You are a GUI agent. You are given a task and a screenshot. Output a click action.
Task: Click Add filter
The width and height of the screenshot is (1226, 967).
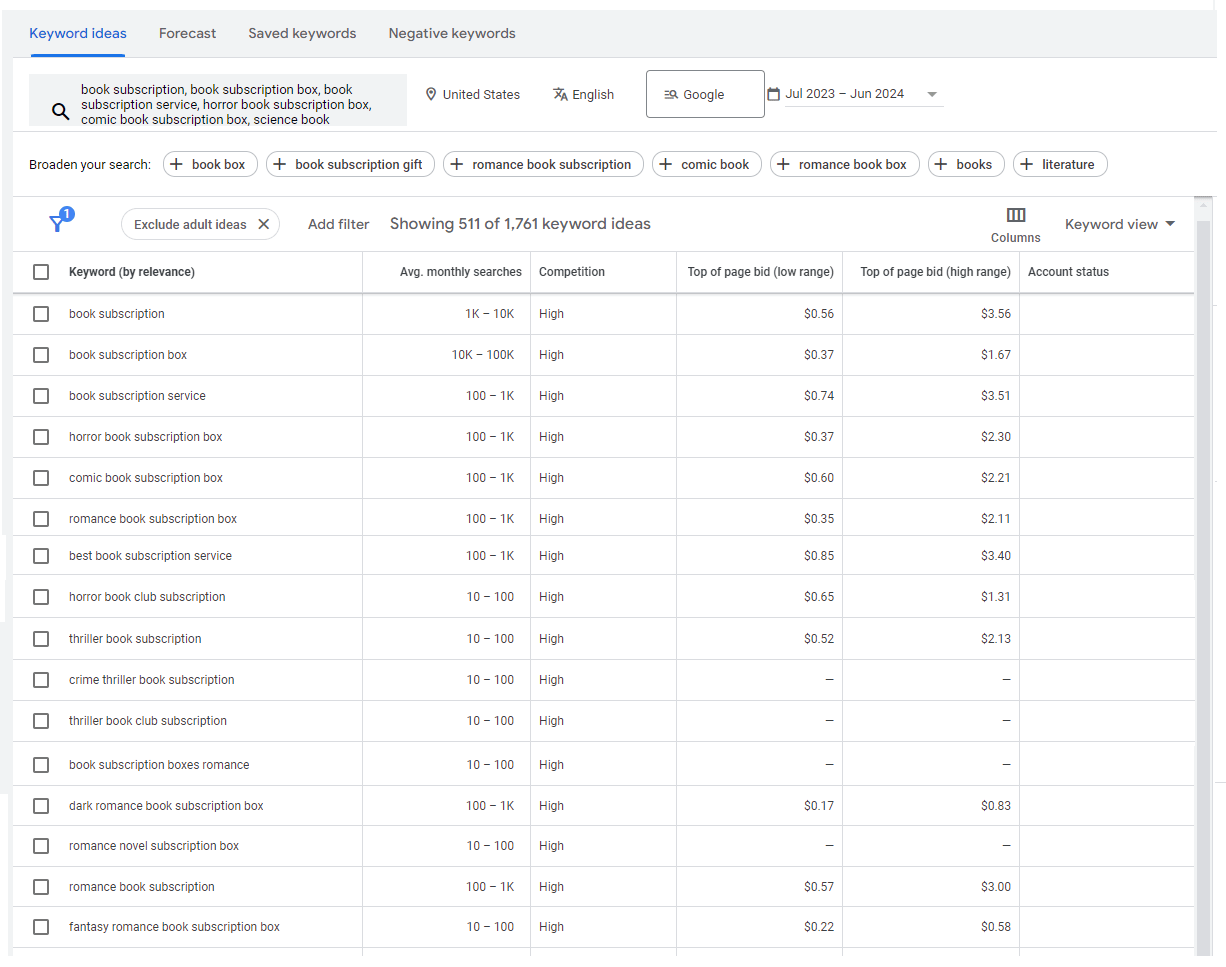click(x=338, y=224)
